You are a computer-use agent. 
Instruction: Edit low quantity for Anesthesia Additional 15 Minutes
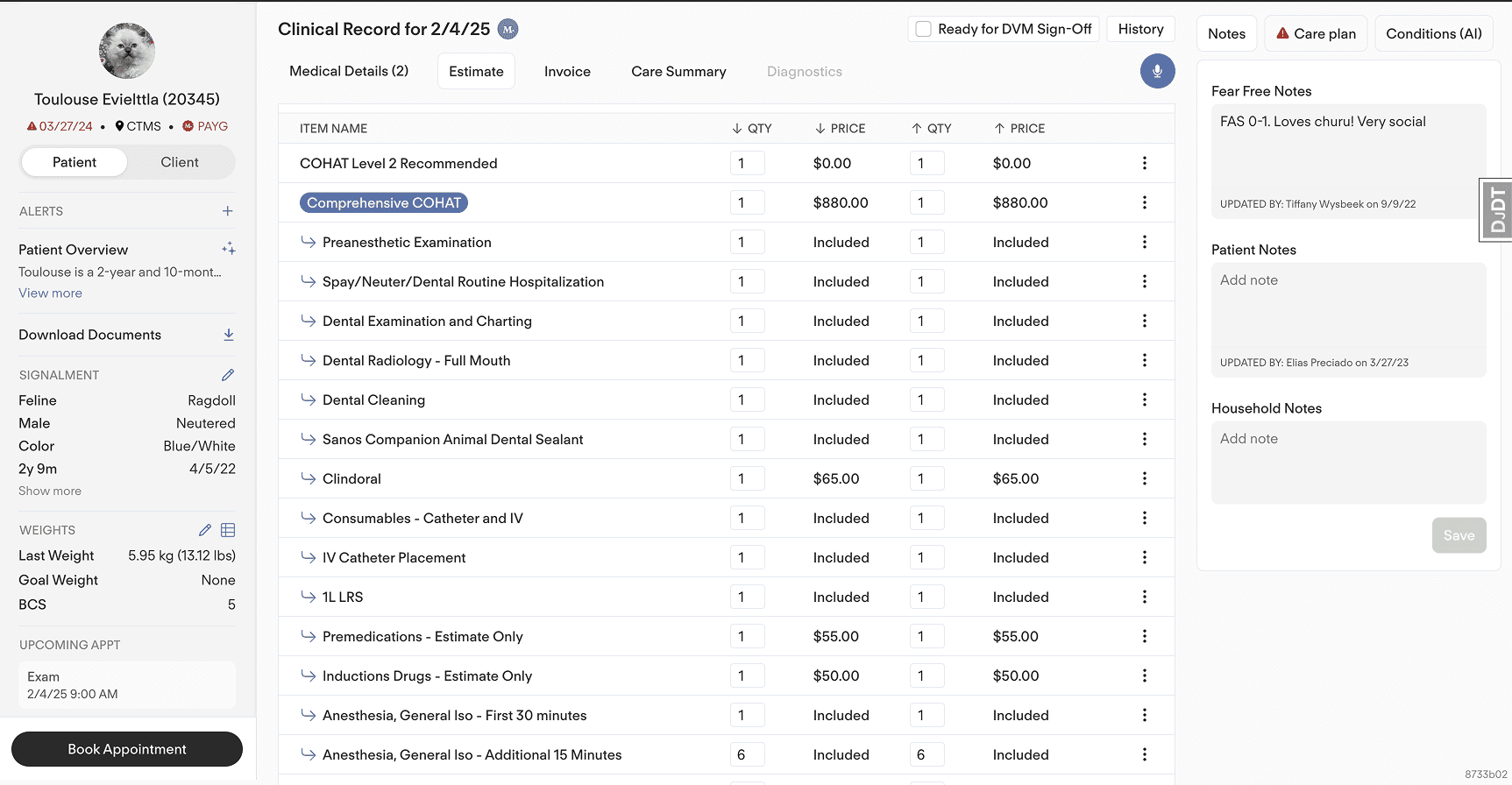pyautogui.click(x=748, y=754)
